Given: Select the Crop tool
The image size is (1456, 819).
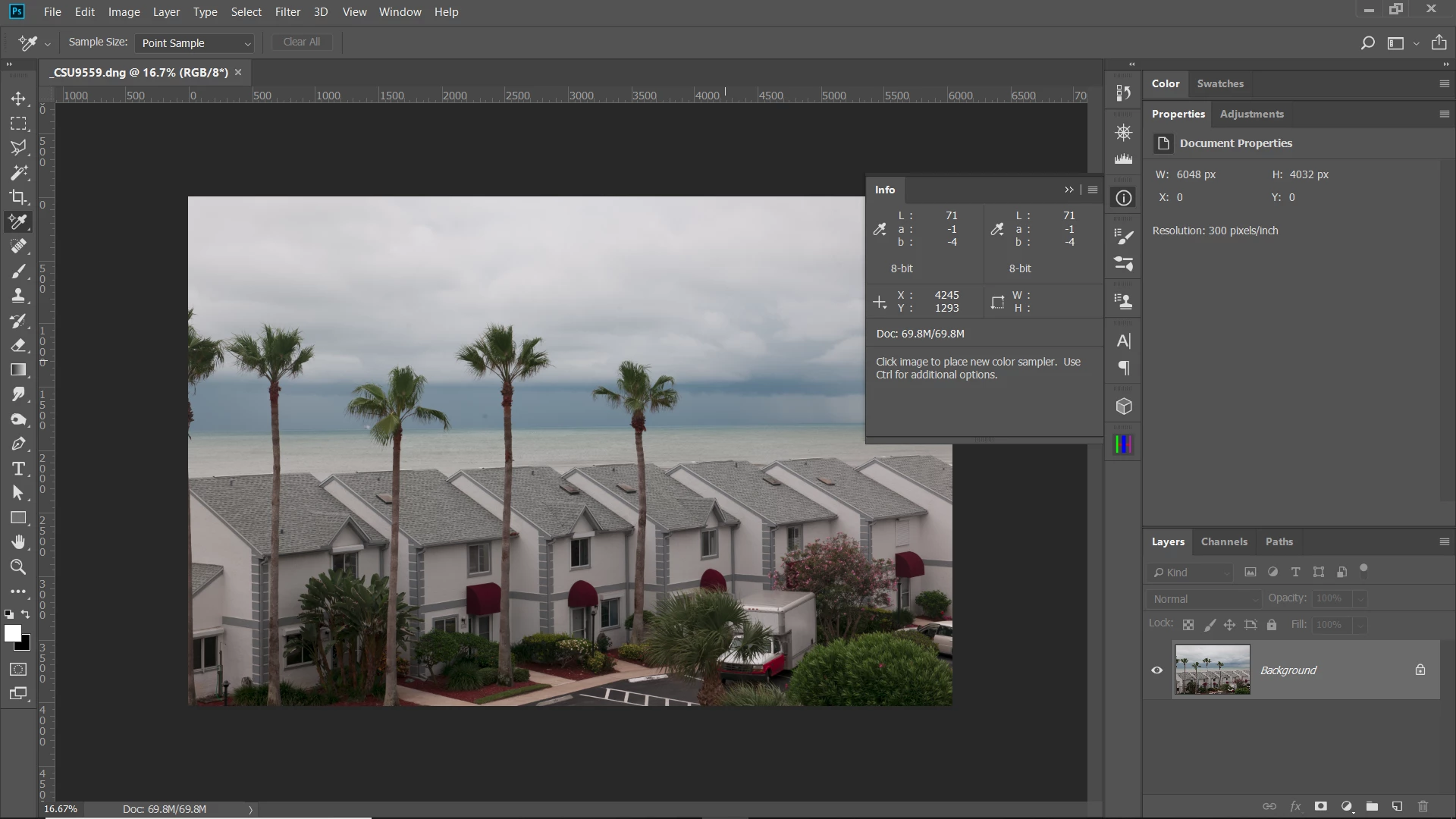Looking at the screenshot, I should point(18,197).
